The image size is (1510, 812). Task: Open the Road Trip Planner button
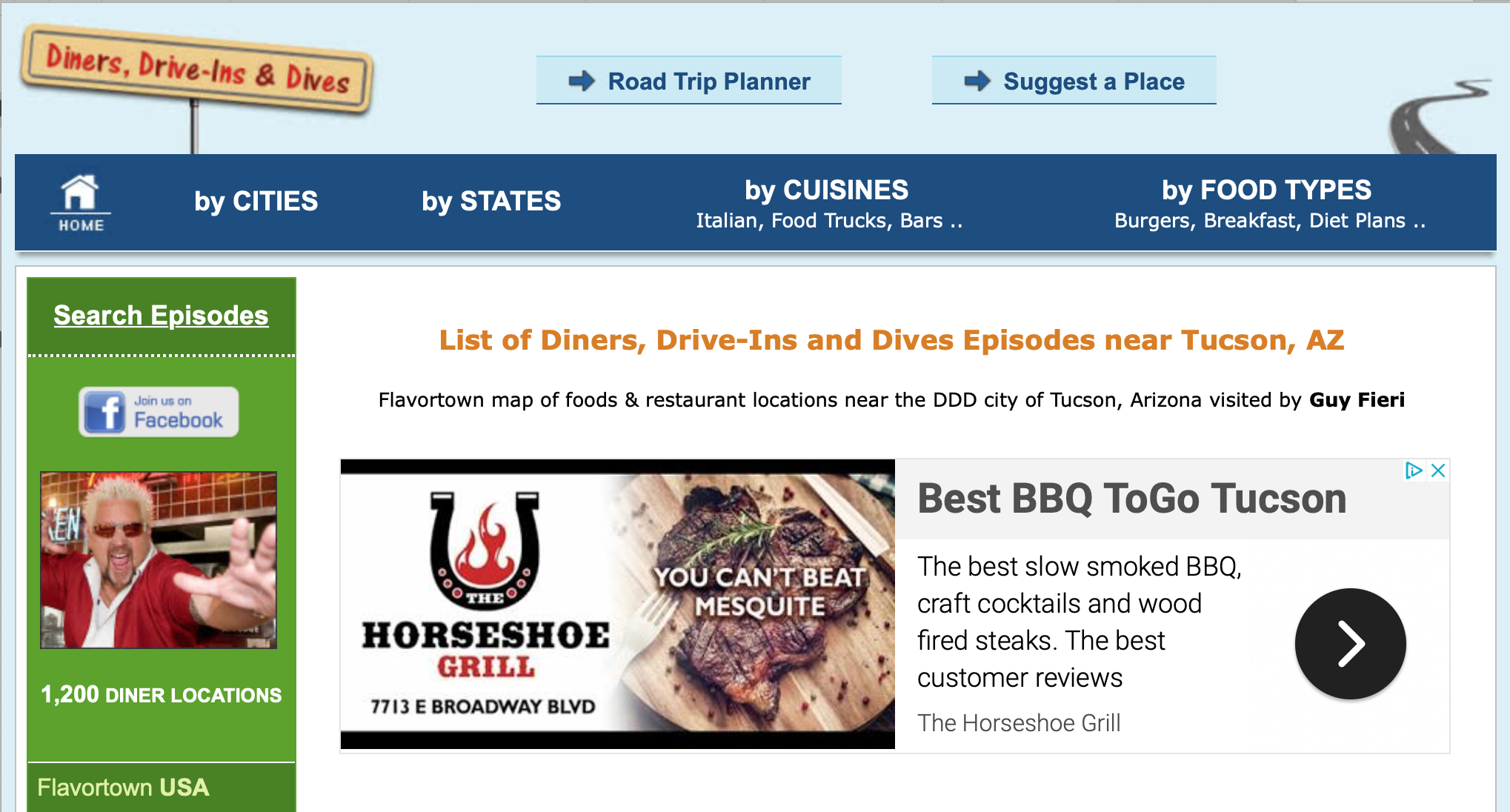pyautogui.click(x=689, y=80)
